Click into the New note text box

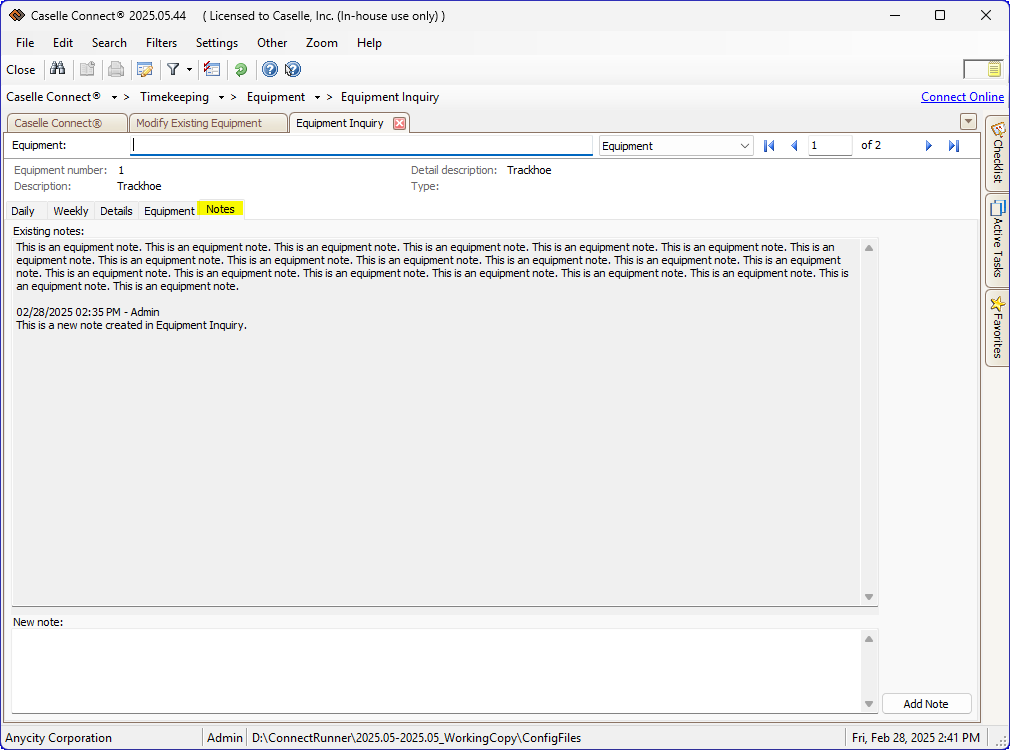pos(436,670)
